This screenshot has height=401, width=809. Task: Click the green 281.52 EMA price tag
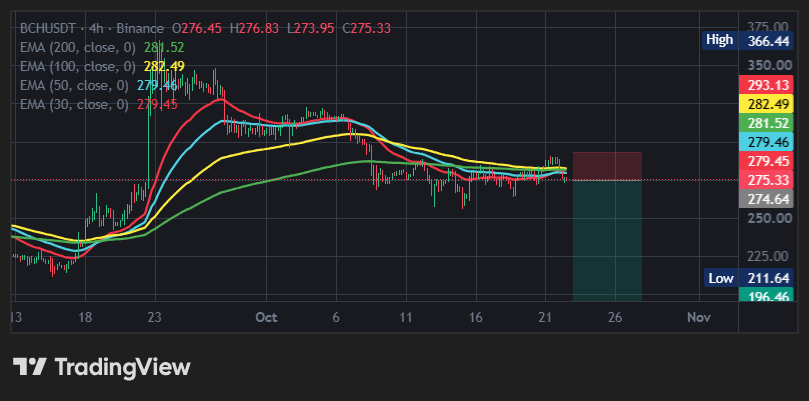766,123
